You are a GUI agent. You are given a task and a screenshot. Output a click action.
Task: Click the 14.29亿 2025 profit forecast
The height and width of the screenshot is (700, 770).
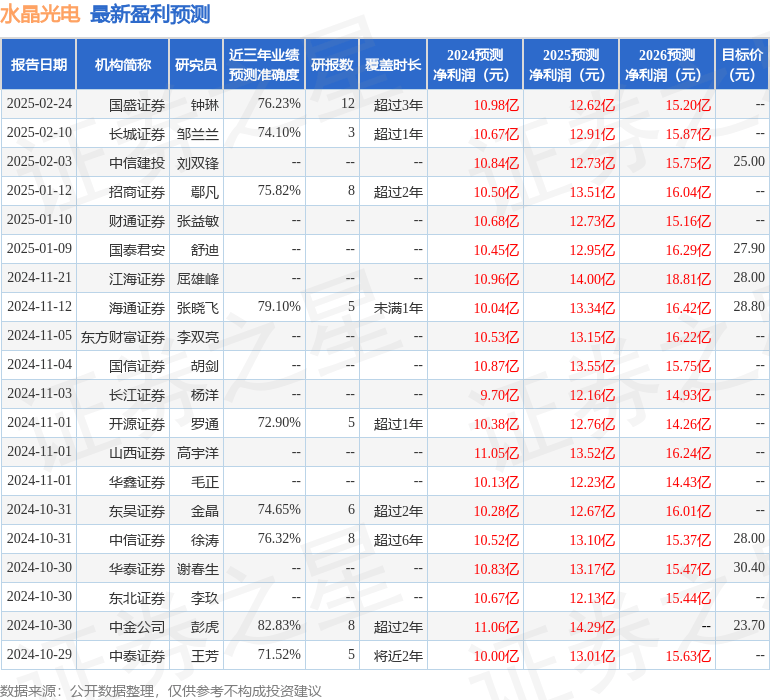pos(592,627)
